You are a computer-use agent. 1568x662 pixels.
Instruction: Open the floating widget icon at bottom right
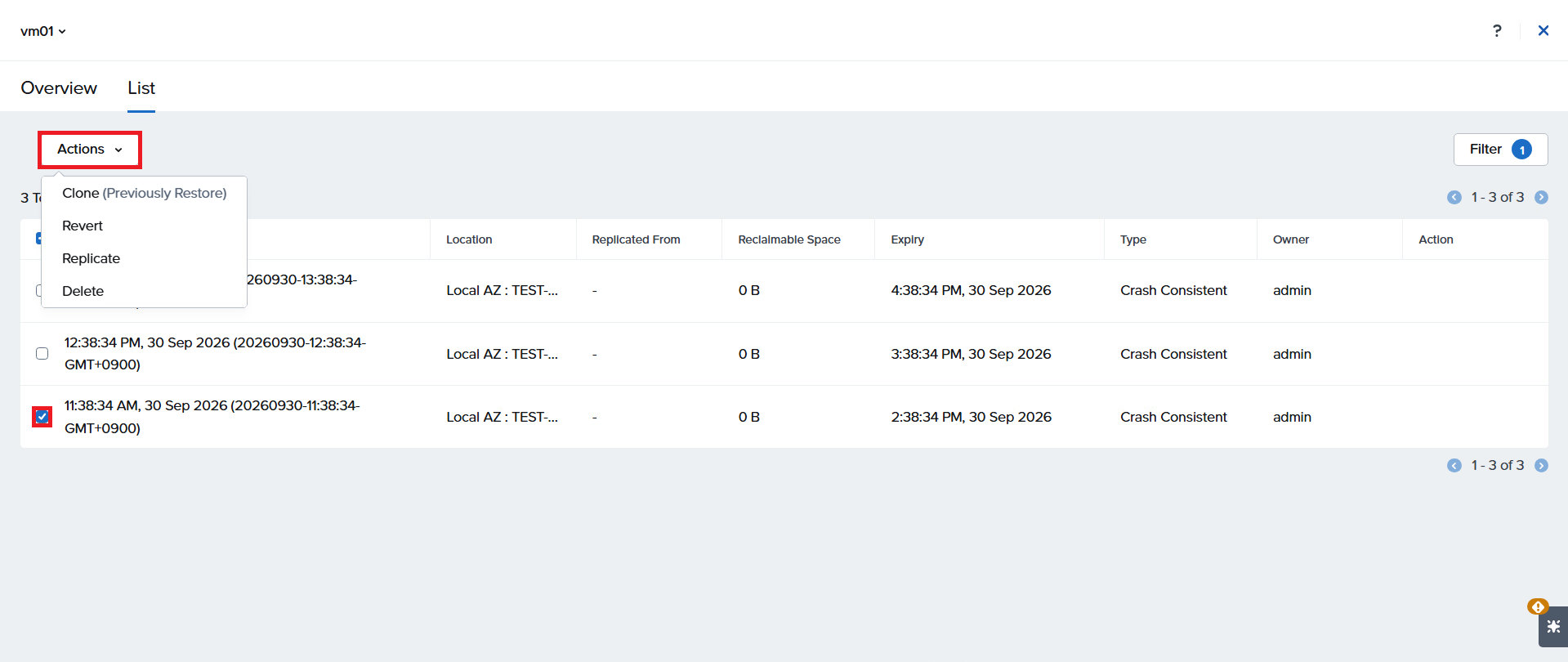(1553, 627)
